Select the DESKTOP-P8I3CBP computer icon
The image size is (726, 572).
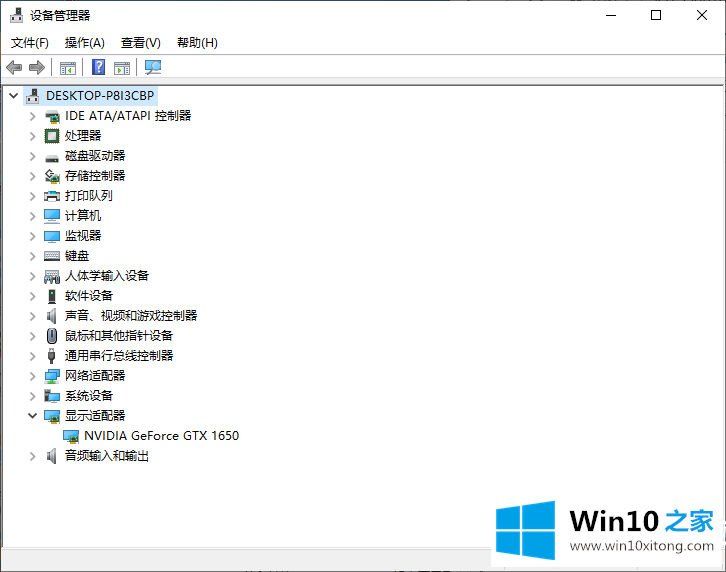click(32, 96)
